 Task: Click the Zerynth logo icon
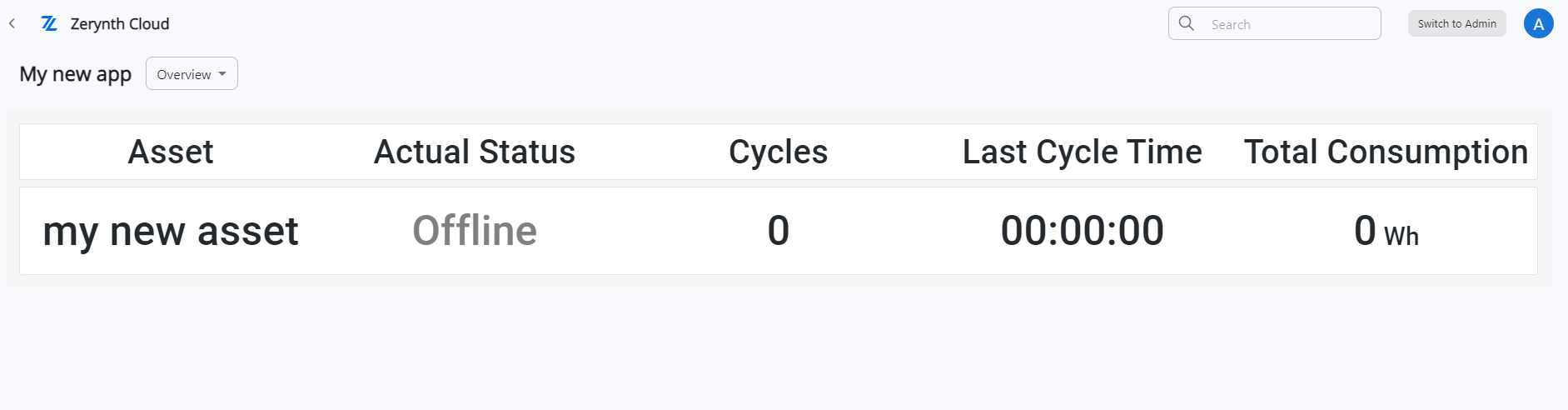point(49,24)
